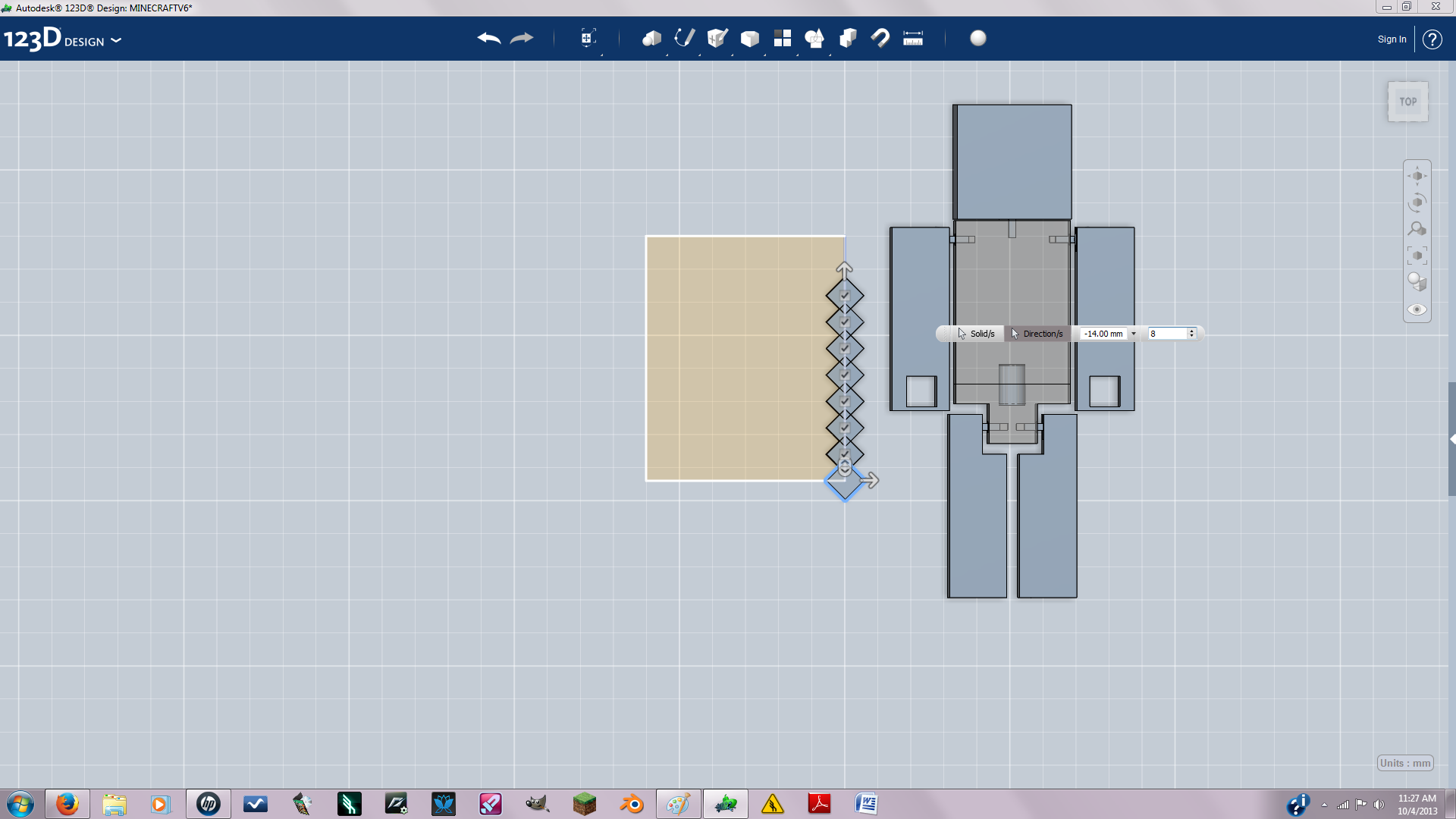Open the Construct dropdown triangle
Viewport: 1456px width, 819px height.
pyautogui.click(x=732, y=55)
